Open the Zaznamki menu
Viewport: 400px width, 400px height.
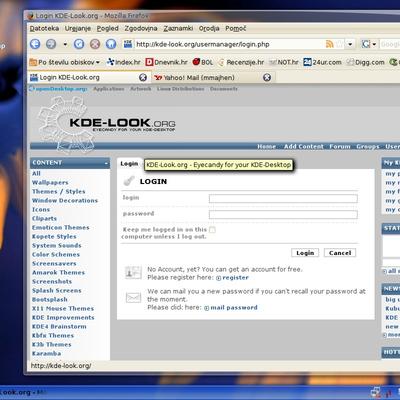(178, 28)
